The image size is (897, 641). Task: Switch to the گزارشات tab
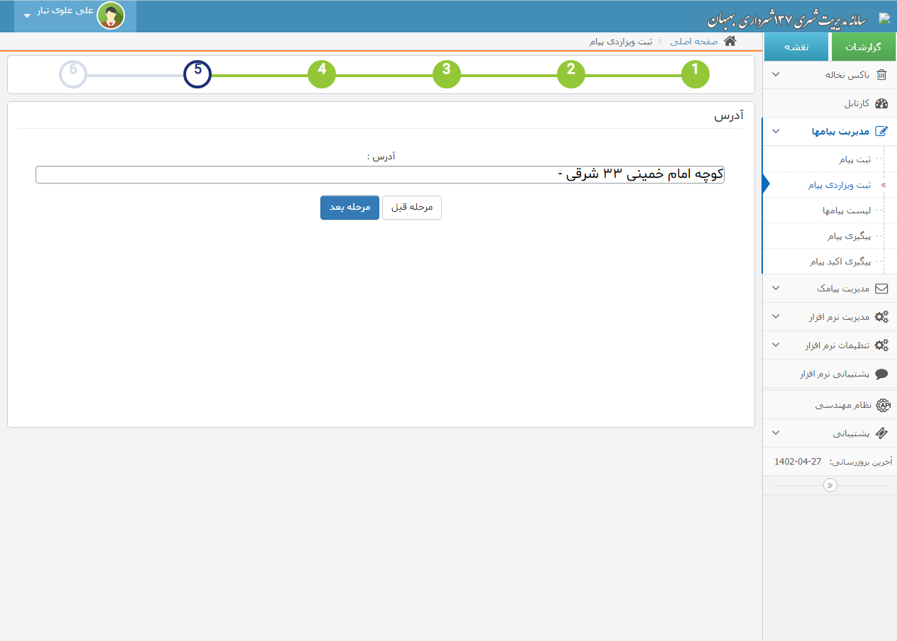(863, 47)
